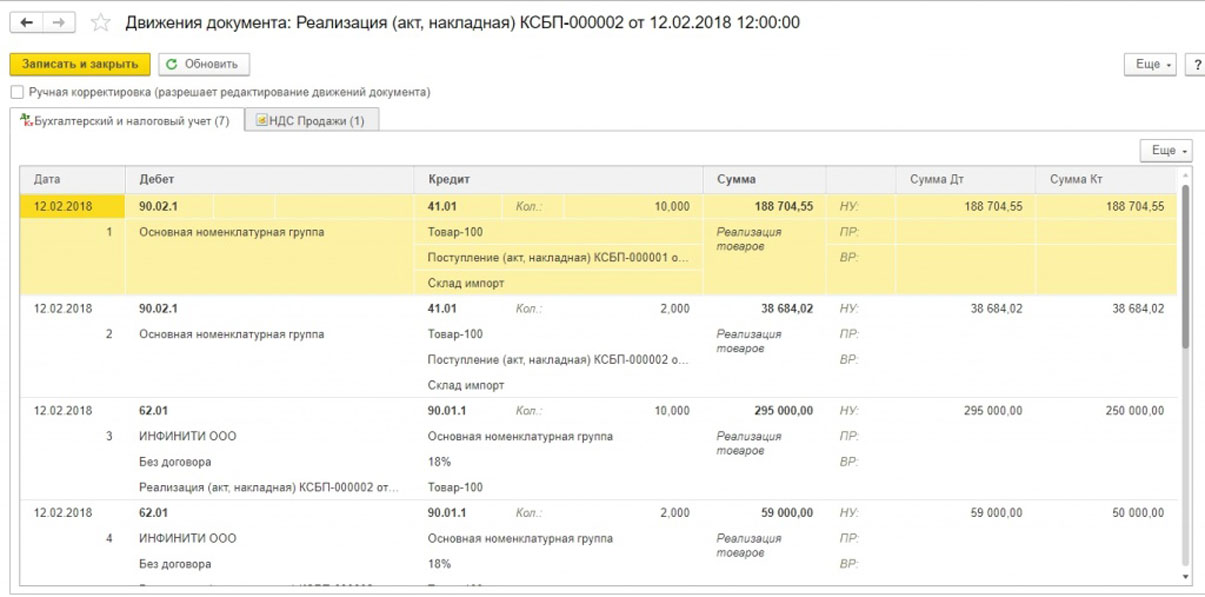Screen dimensions: 1205x597
Task: Click the Записать и закрыть button
Action: (x=80, y=64)
